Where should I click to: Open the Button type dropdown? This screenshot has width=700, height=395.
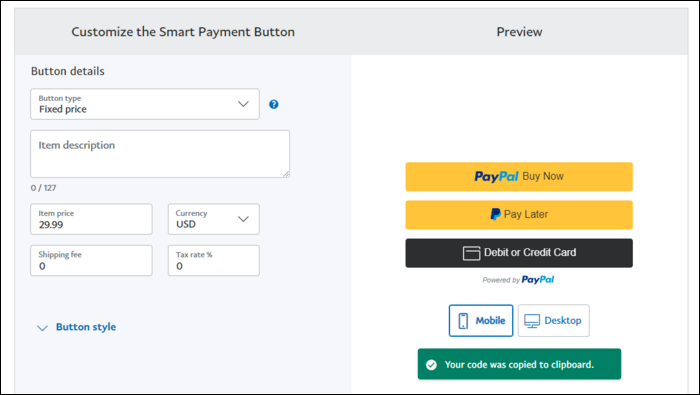[145, 104]
